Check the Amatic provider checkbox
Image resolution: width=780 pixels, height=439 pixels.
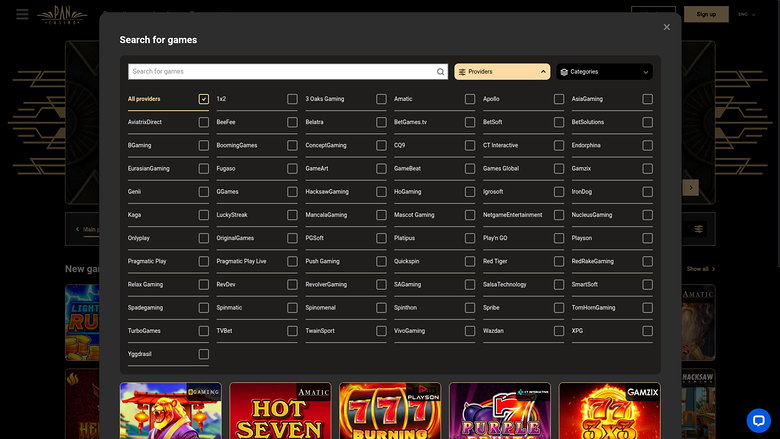(470, 99)
